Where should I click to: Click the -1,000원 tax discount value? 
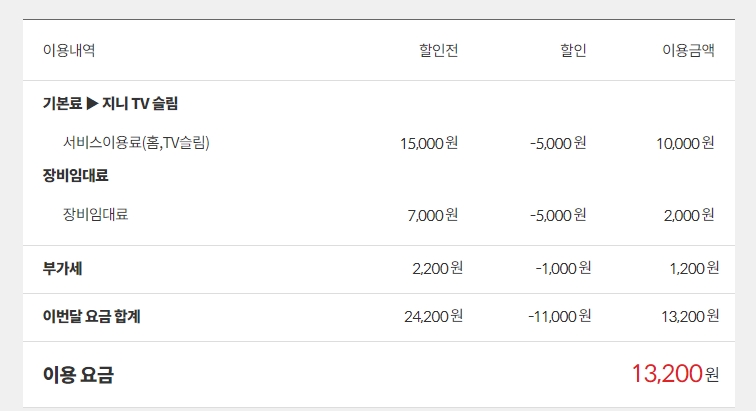pyautogui.click(x=563, y=268)
